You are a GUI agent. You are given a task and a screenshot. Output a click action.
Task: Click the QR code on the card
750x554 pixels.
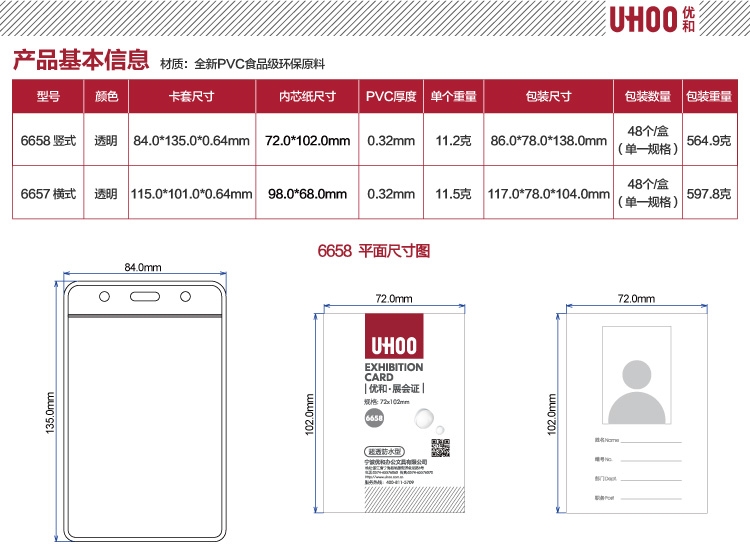point(441,448)
